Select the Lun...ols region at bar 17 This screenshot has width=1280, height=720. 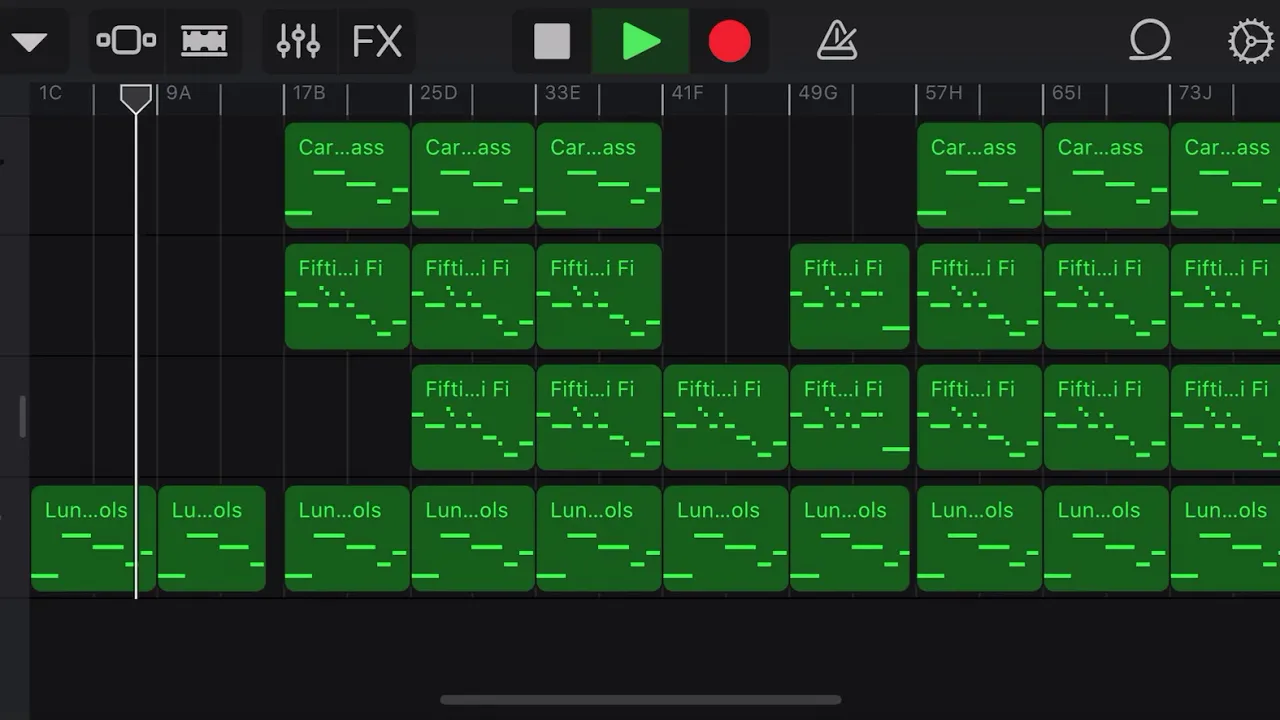coord(347,539)
